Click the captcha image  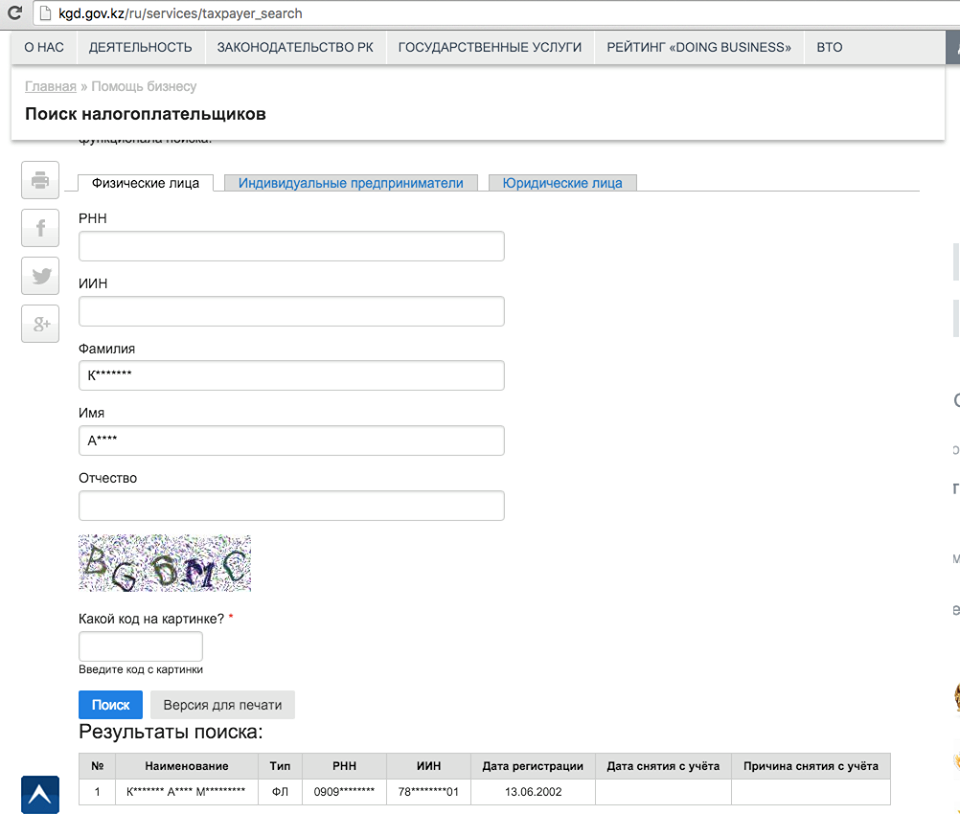click(165, 563)
